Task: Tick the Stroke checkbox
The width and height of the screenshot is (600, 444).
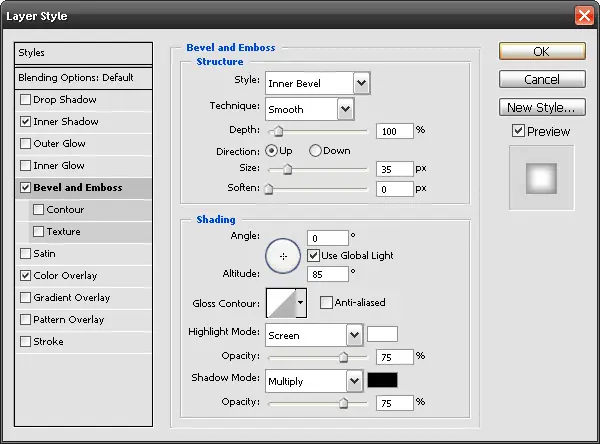Action: point(25,342)
